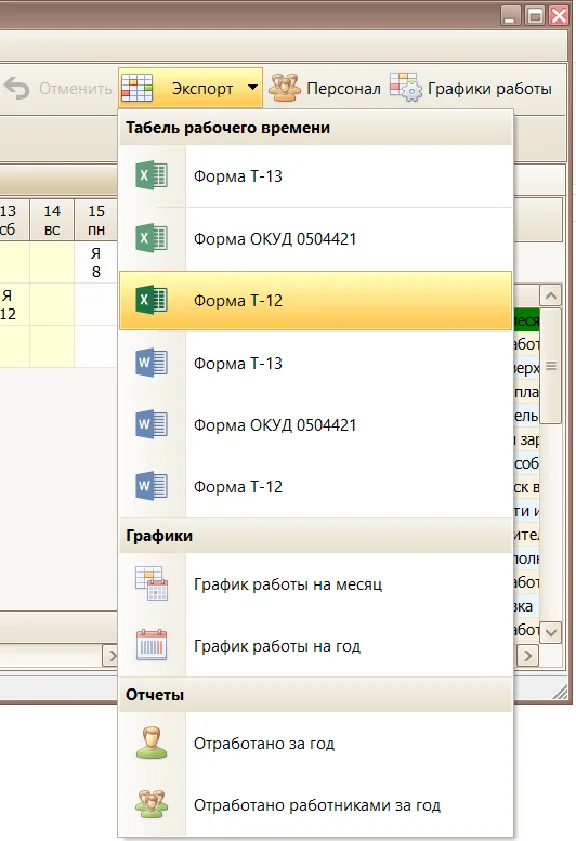Click the monthly schedule calendar icon
The image size is (576, 841).
[151, 584]
